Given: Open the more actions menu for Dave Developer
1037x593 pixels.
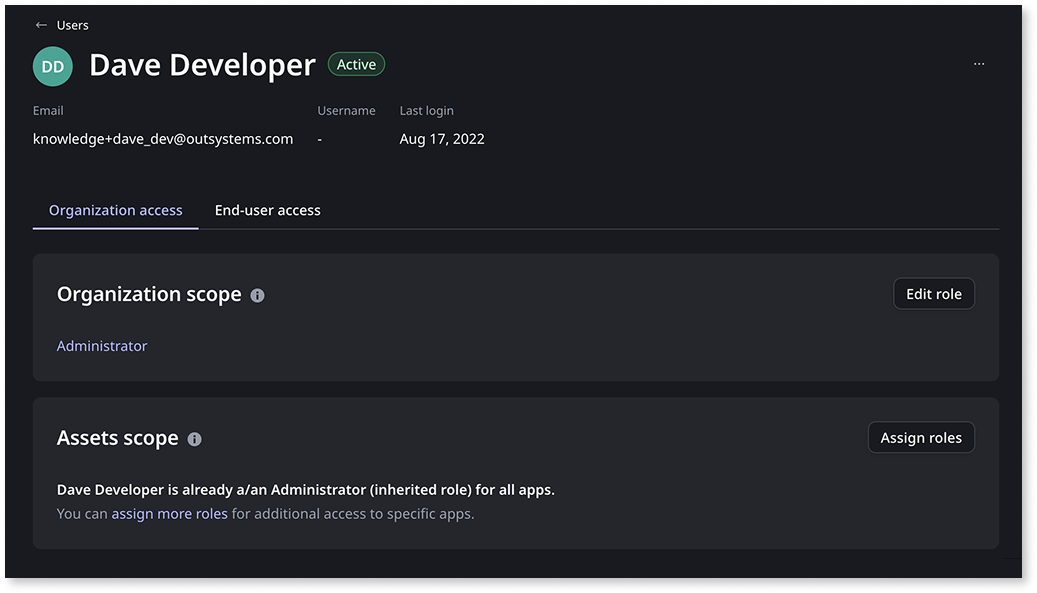Looking at the screenshot, I should point(978,63).
